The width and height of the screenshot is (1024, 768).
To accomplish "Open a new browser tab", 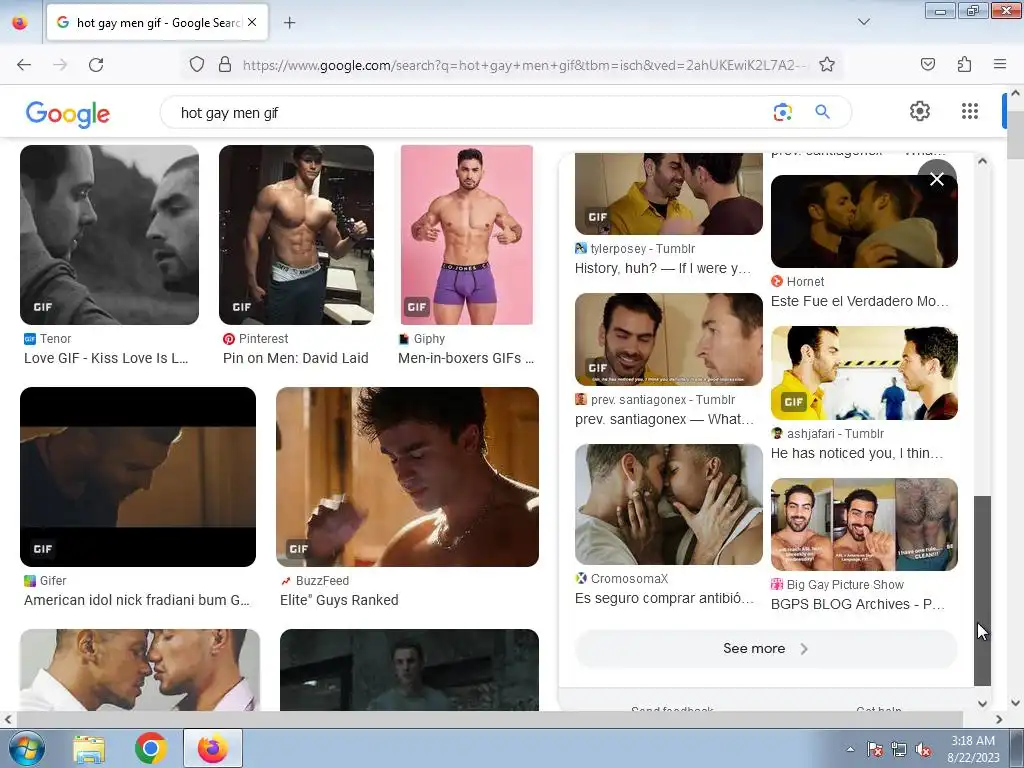I will [289, 23].
